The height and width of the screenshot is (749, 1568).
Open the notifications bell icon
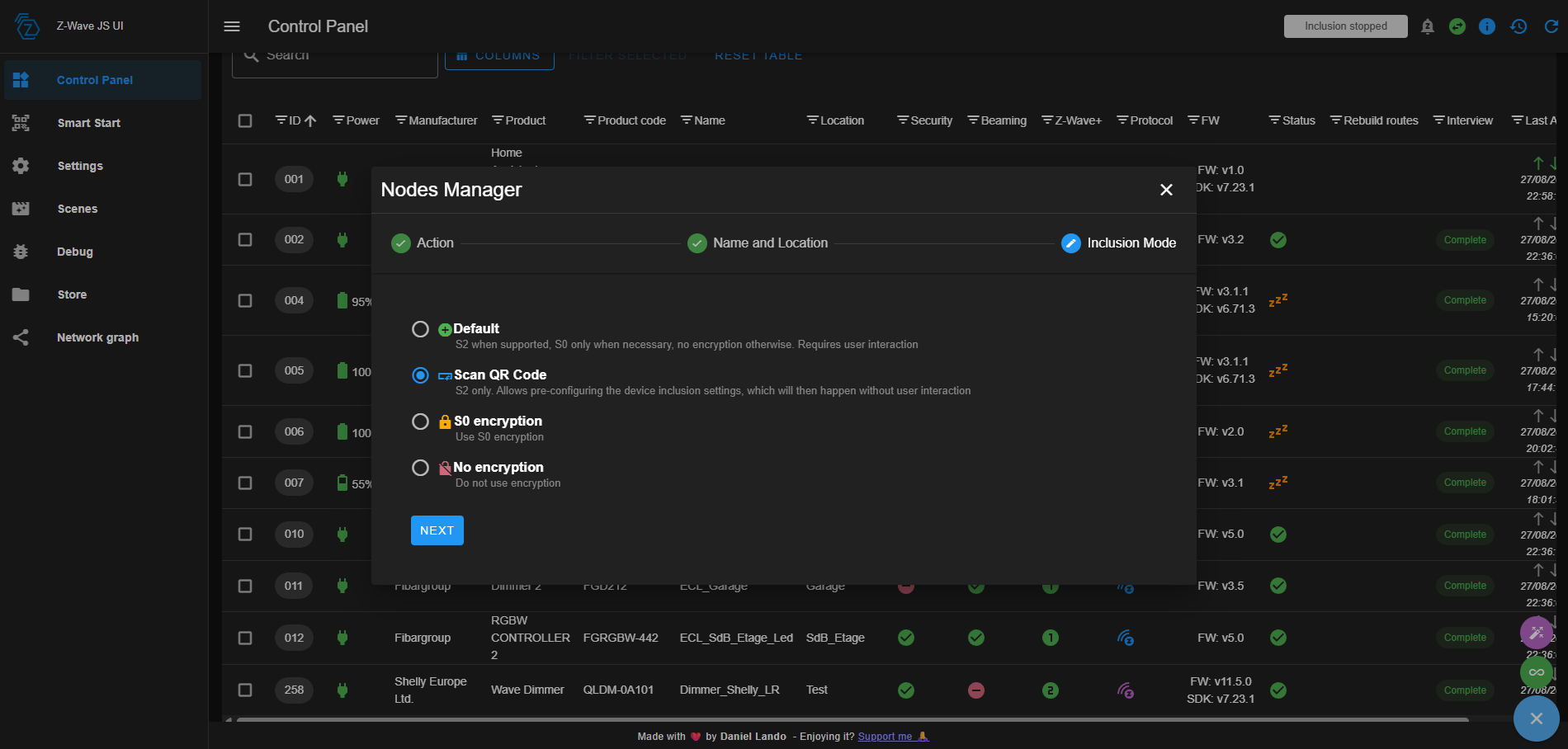tap(1428, 26)
